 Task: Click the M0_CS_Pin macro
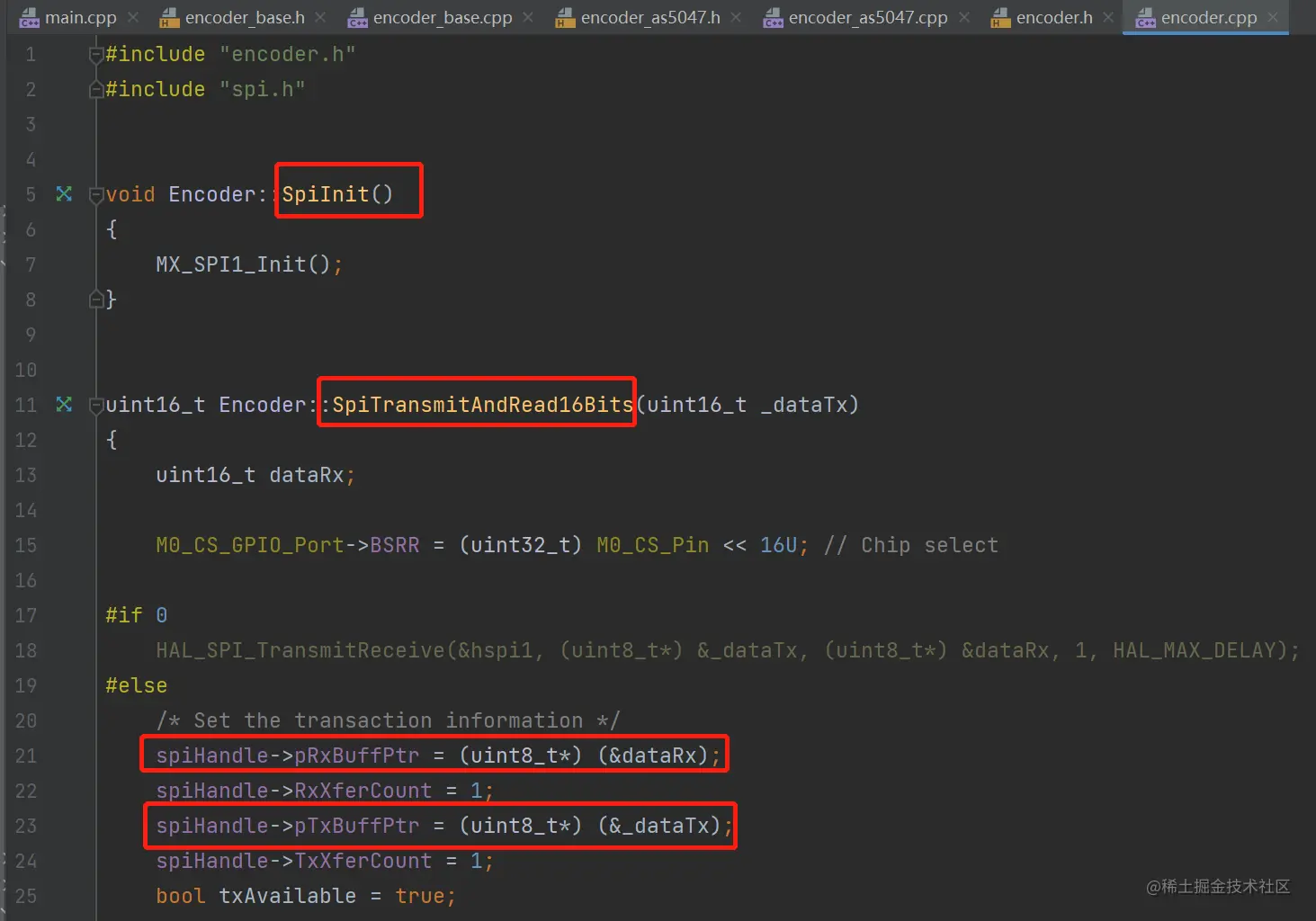coord(653,545)
